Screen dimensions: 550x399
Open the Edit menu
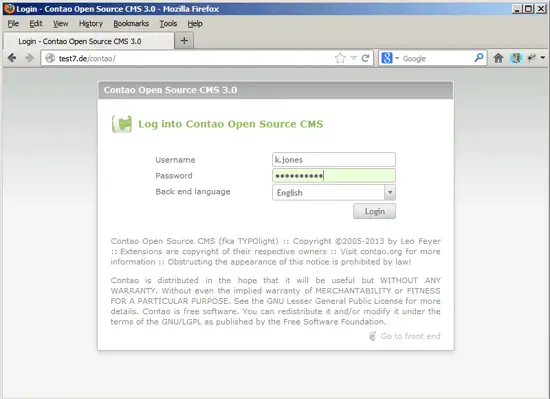coord(36,23)
